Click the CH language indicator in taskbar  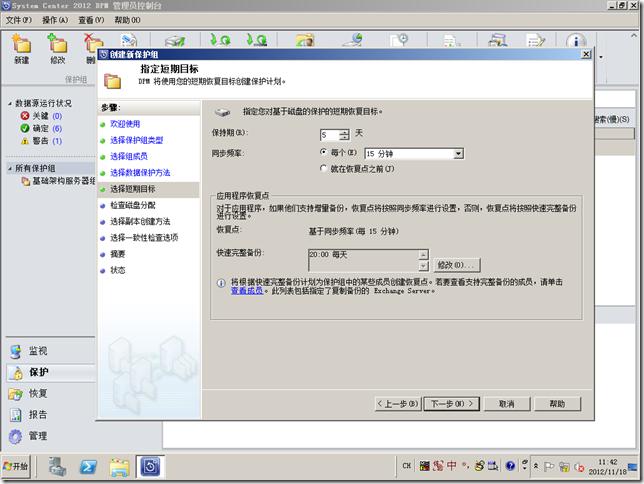(x=406, y=466)
